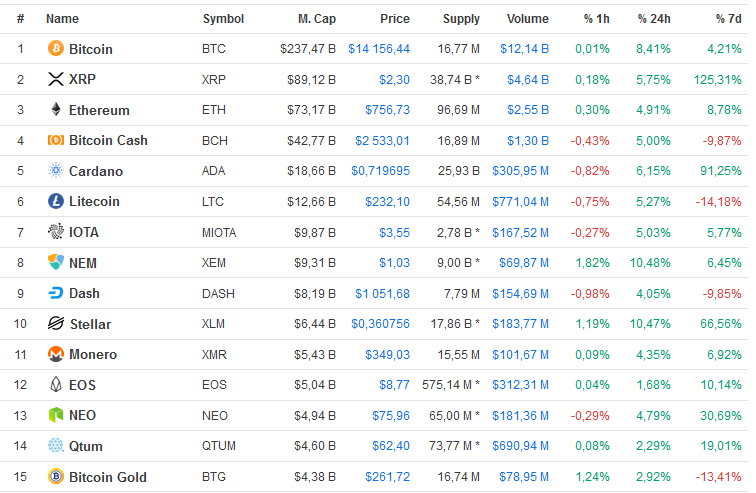
Task: Open the Stellar coin name link
Action: [x=90, y=324]
